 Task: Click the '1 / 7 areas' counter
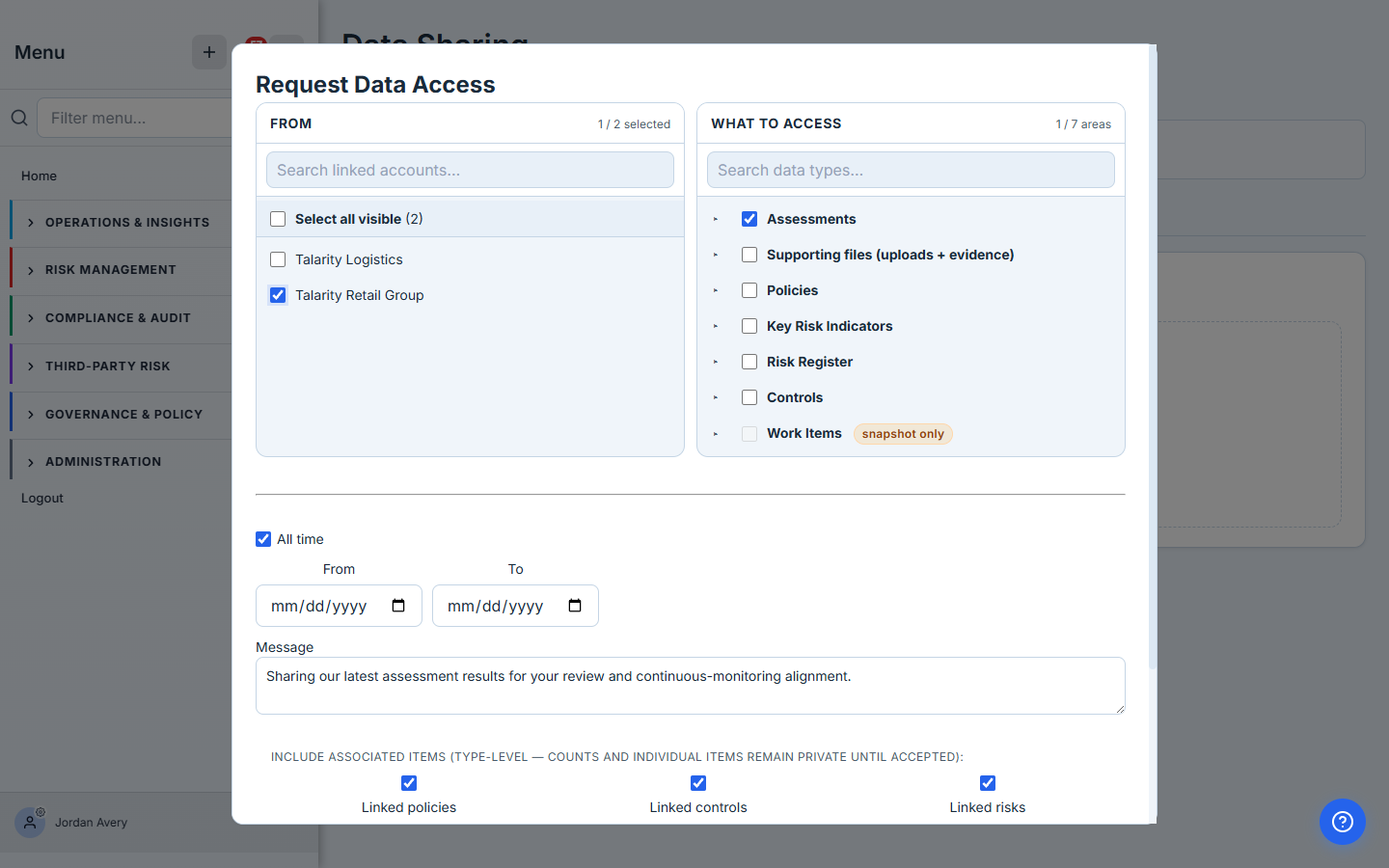(1083, 124)
